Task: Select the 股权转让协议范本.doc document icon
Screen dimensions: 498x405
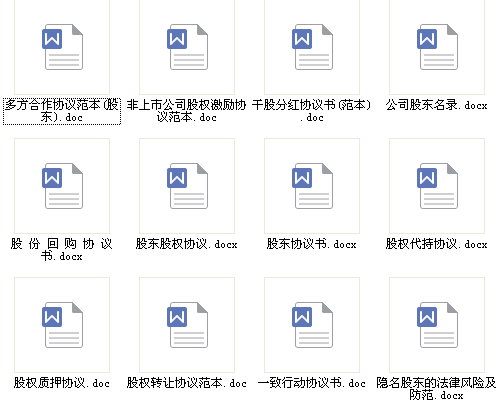Action: coord(187,325)
